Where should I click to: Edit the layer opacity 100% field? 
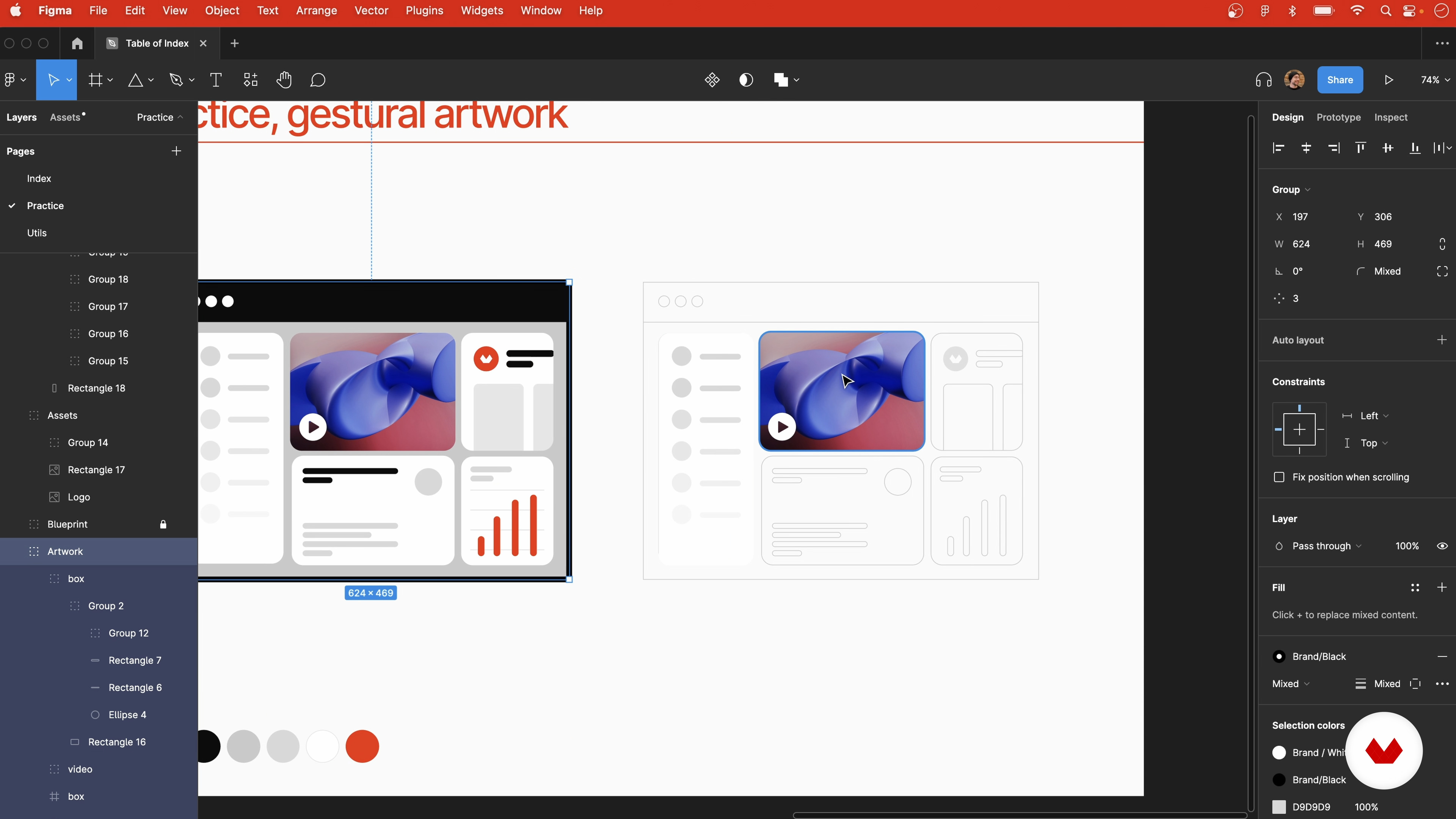(1406, 546)
